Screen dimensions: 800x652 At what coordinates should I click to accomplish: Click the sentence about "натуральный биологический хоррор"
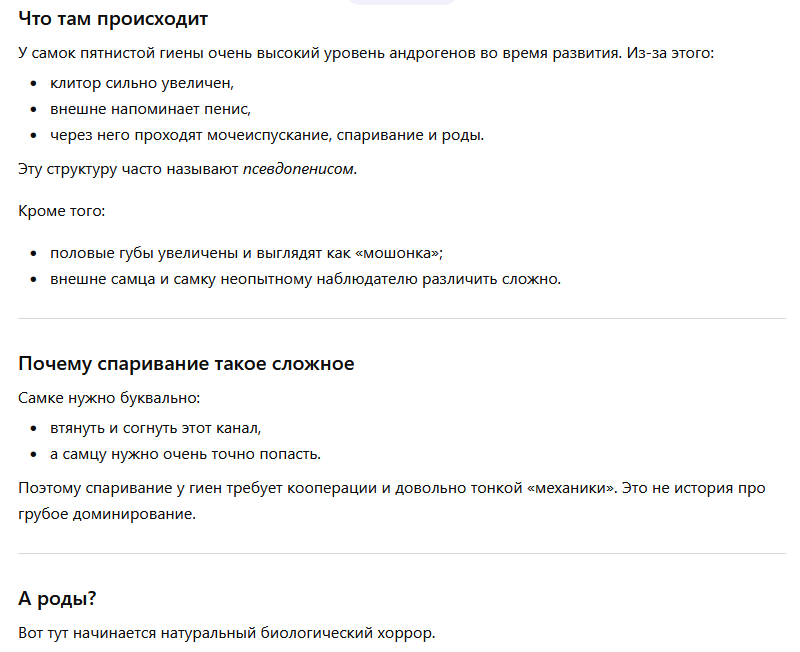[227, 633]
